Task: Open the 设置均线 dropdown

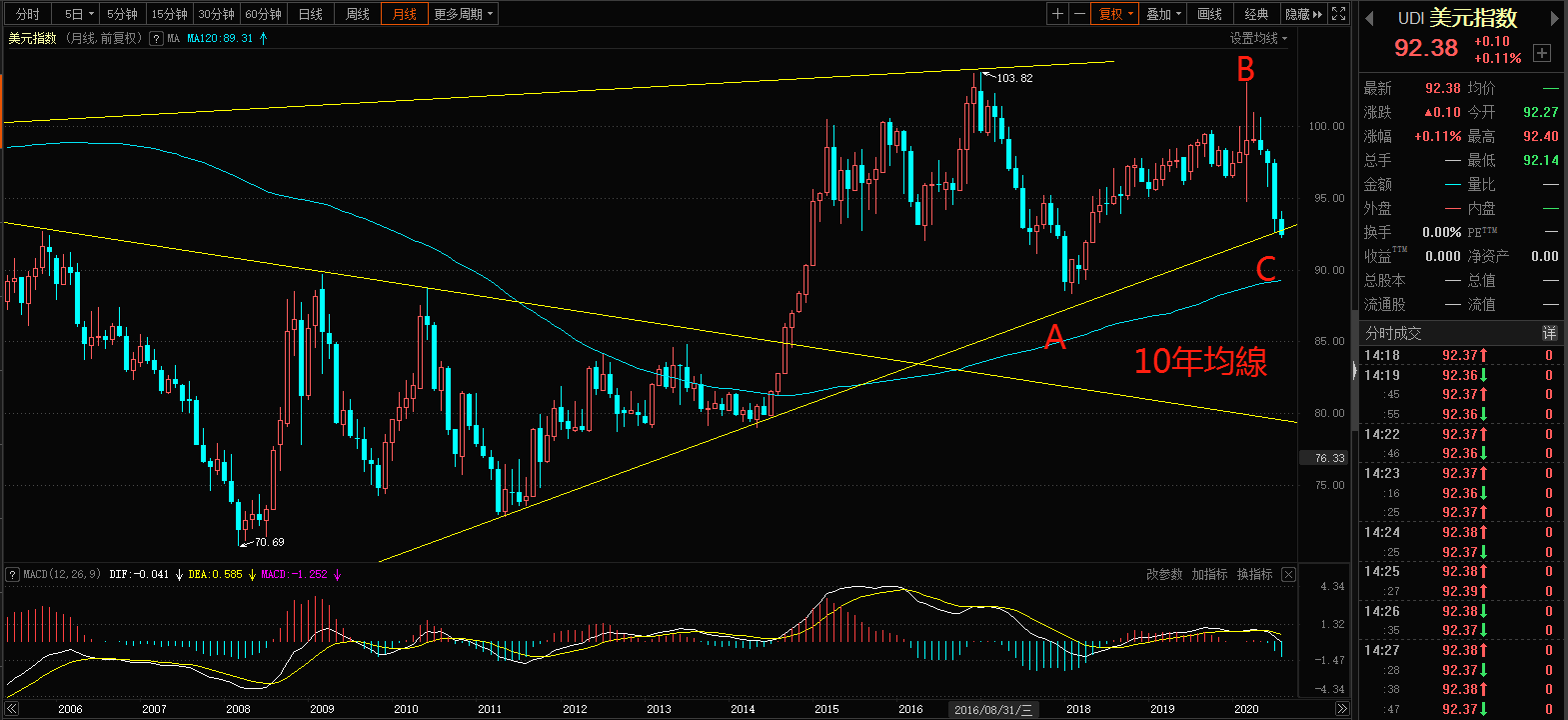Action: [x=1258, y=38]
